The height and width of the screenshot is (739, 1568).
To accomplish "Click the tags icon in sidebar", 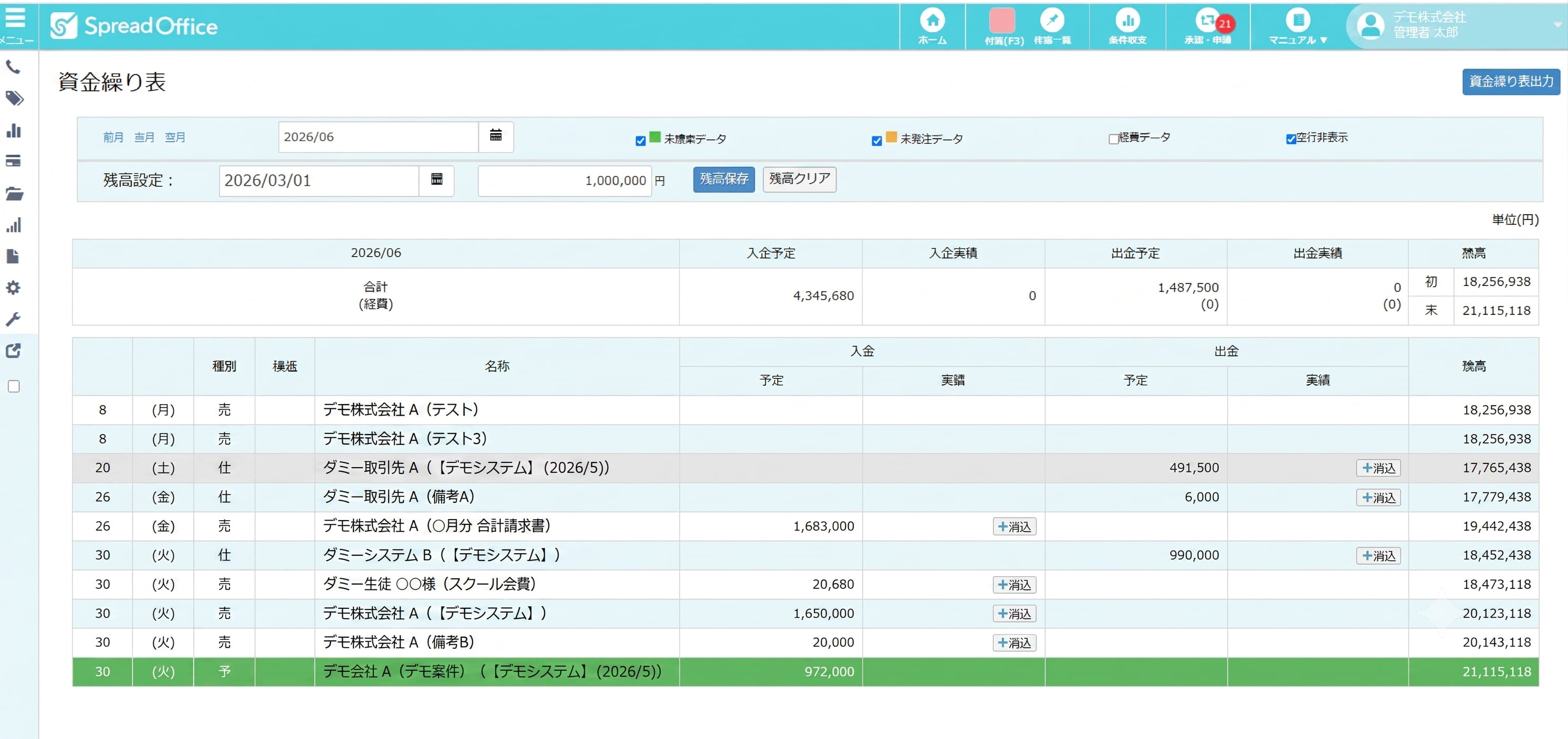I will [x=15, y=99].
